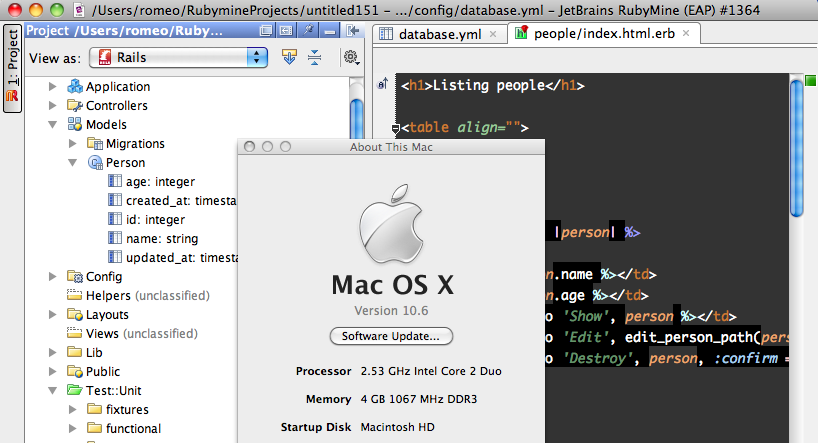Select the Test::Unit folder icon
818x443 pixels.
pyautogui.click(x=75, y=390)
